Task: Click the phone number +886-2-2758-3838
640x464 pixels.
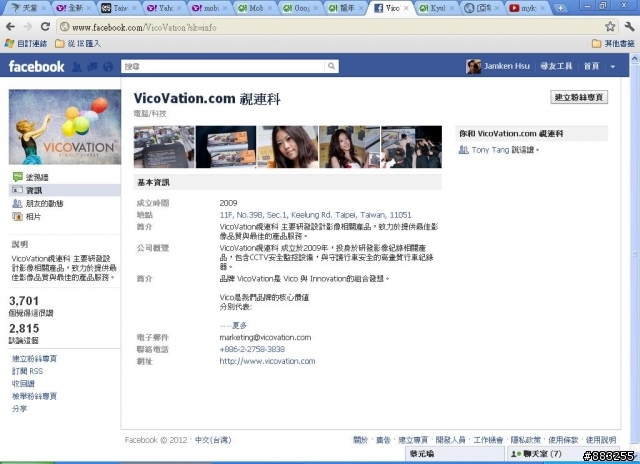Action: (x=252, y=349)
